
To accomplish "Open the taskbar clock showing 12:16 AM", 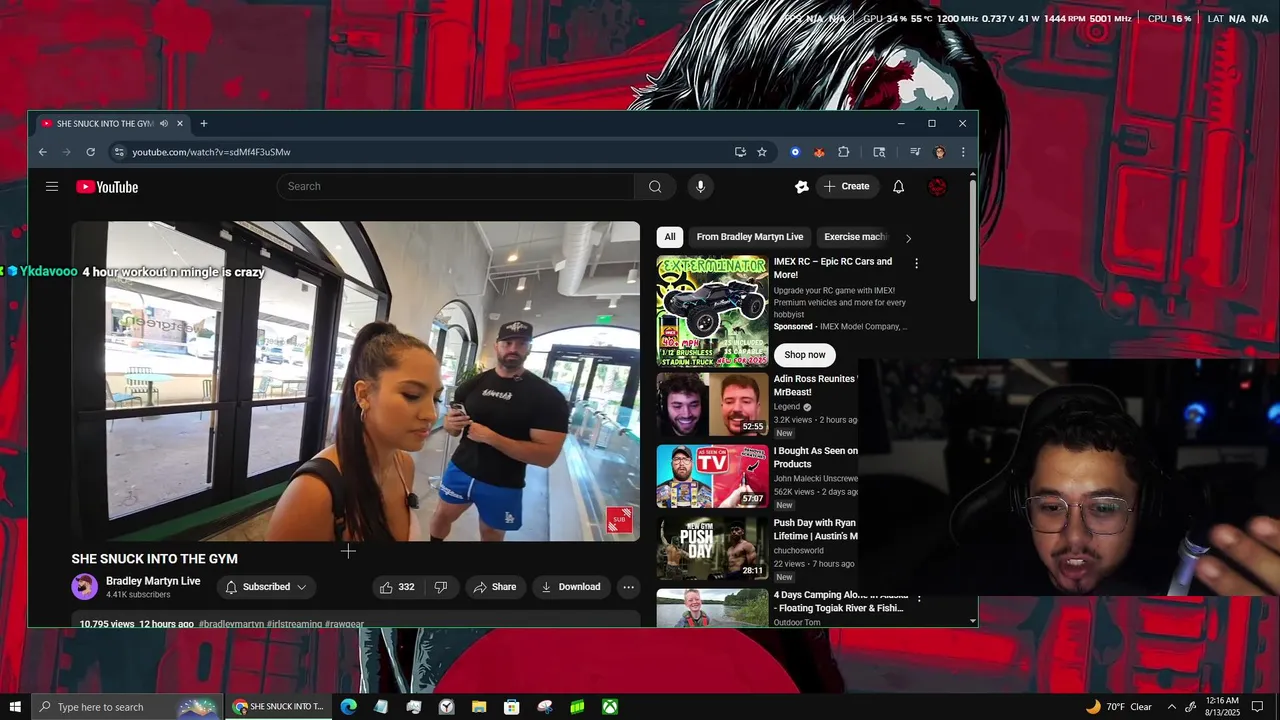I will [1223, 707].
